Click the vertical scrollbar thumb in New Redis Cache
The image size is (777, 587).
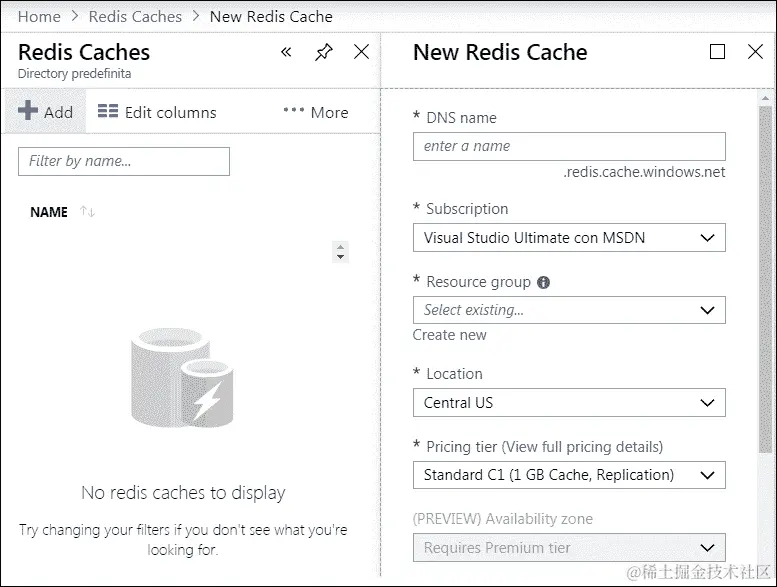[766, 279]
